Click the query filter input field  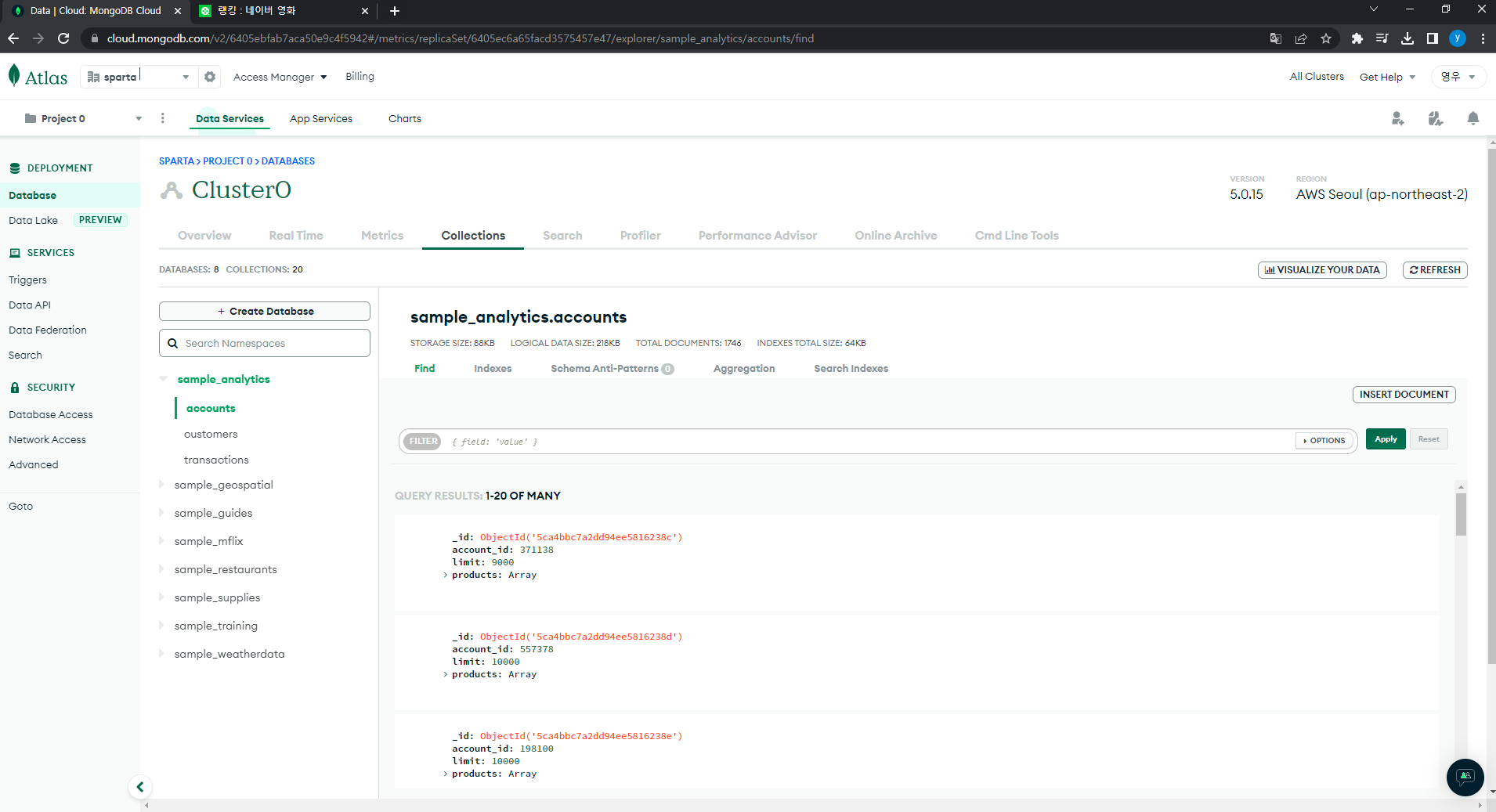click(869, 441)
